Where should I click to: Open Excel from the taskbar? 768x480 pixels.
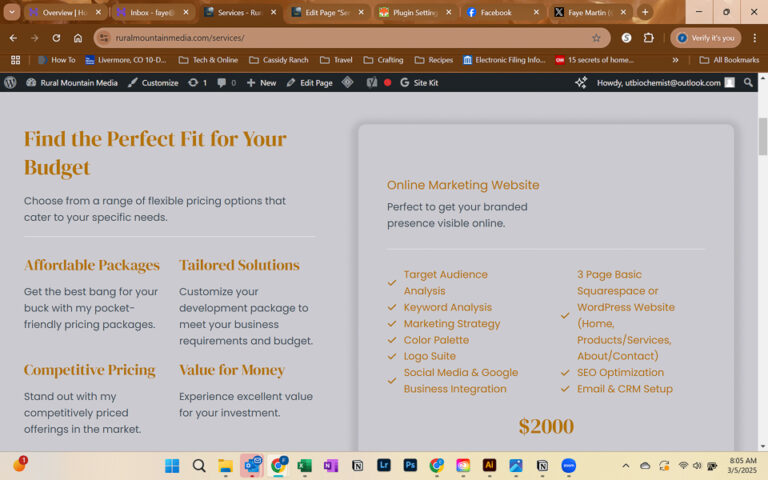click(305, 466)
